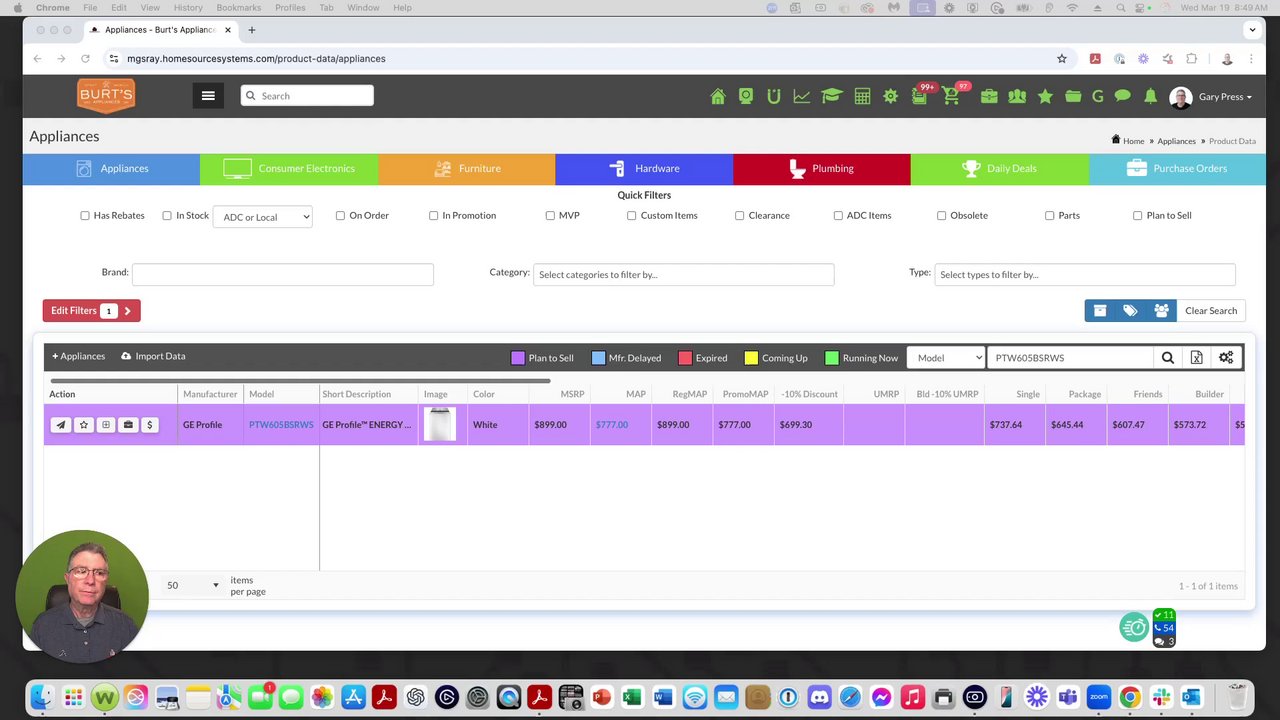Open the calculator icon in the header
Screen dimensions: 1280x720
coord(862,96)
